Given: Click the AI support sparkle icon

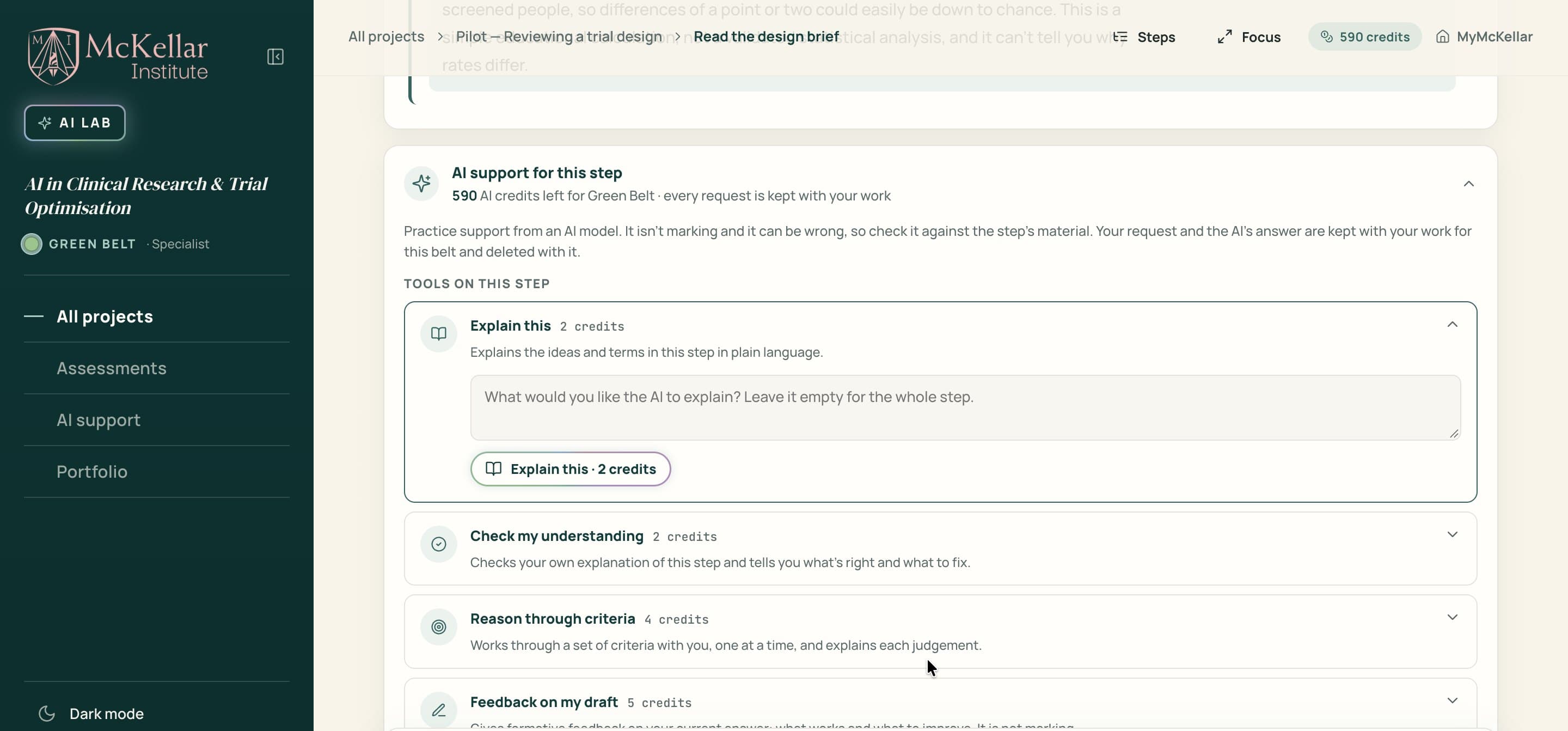Looking at the screenshot, I should coord(421,184).
